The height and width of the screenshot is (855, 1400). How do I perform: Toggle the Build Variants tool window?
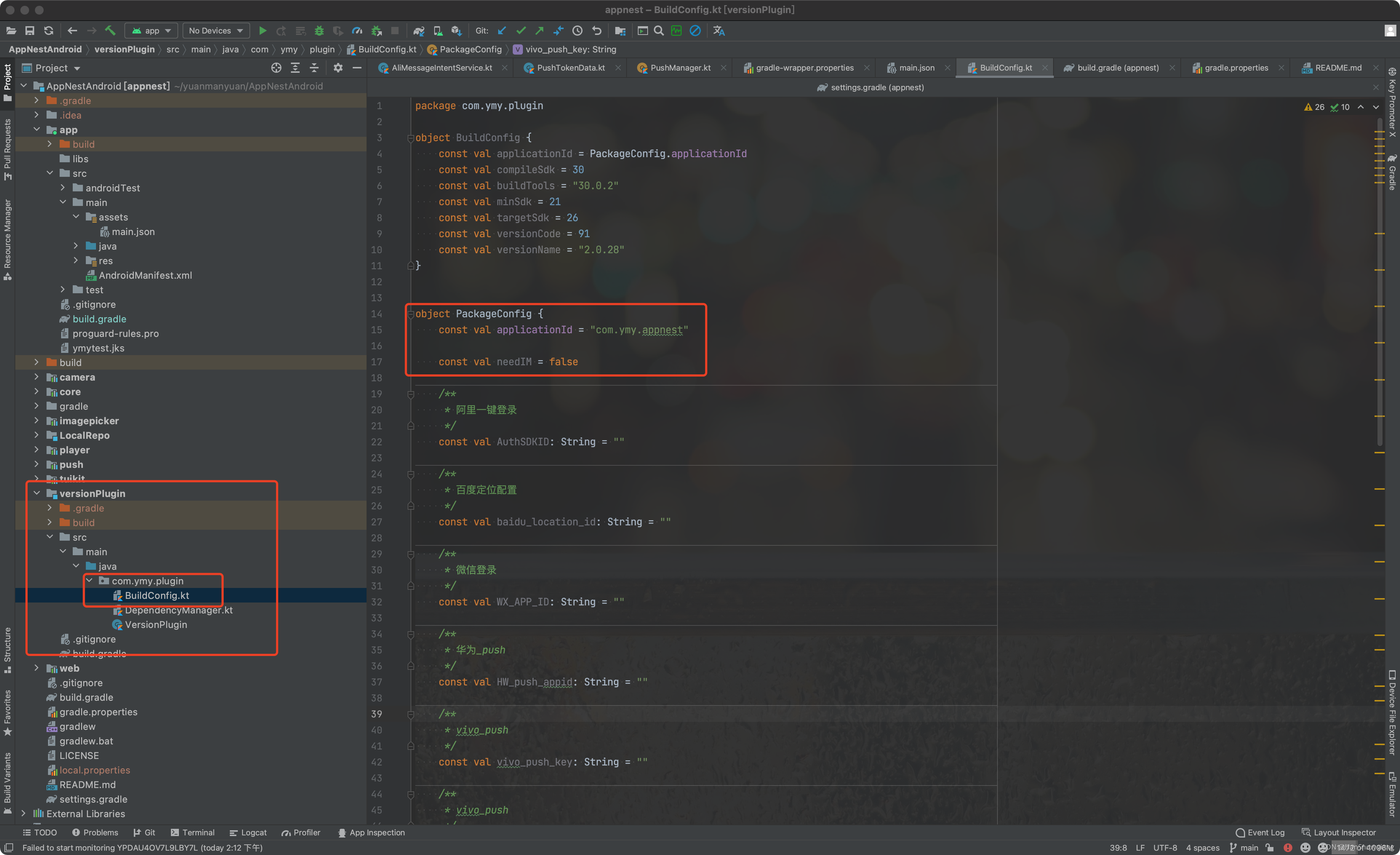tap(7, 782)
